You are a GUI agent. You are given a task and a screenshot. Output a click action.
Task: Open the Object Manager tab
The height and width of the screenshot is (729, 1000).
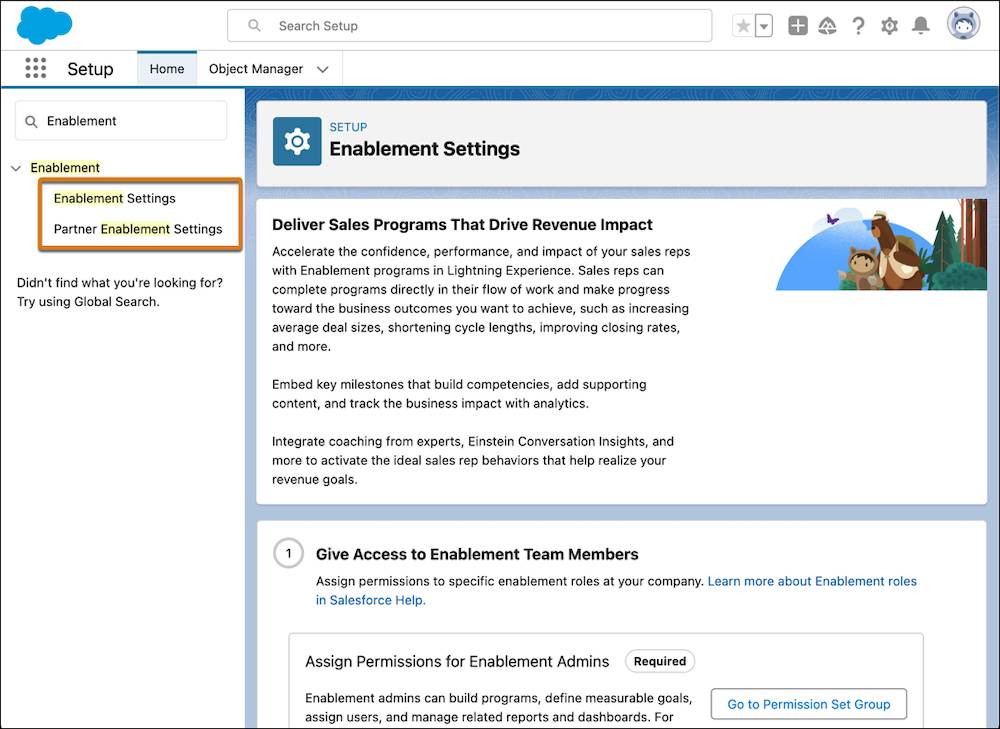(x=256, y=69)
